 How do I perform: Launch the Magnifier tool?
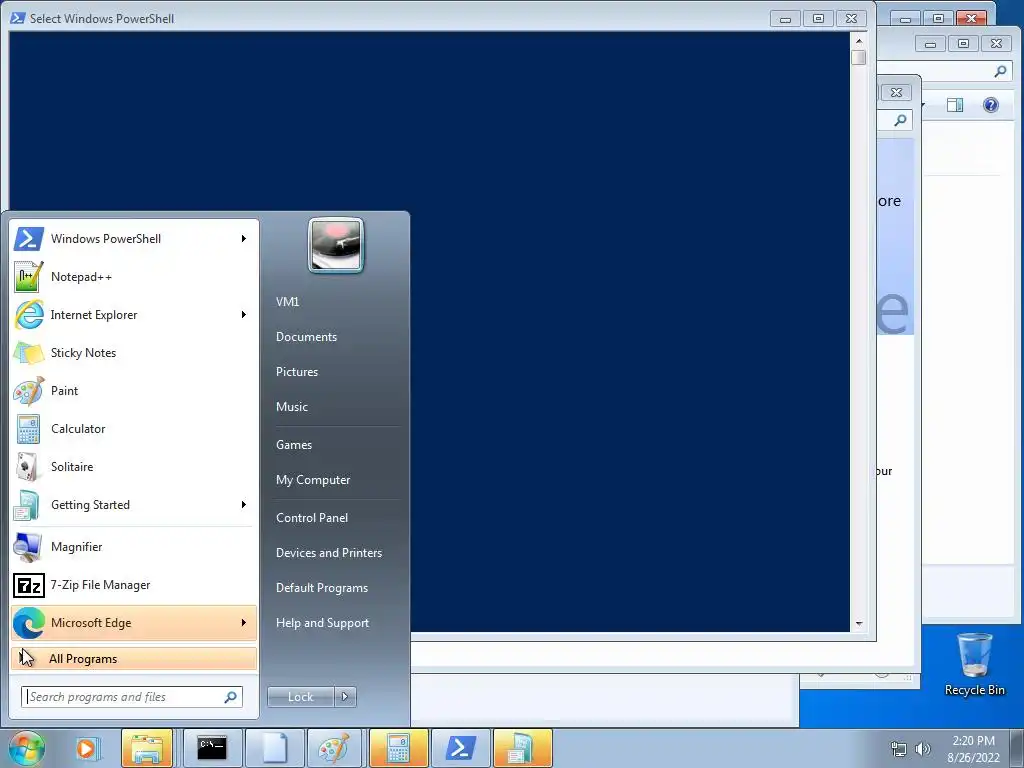click(134, 547)
